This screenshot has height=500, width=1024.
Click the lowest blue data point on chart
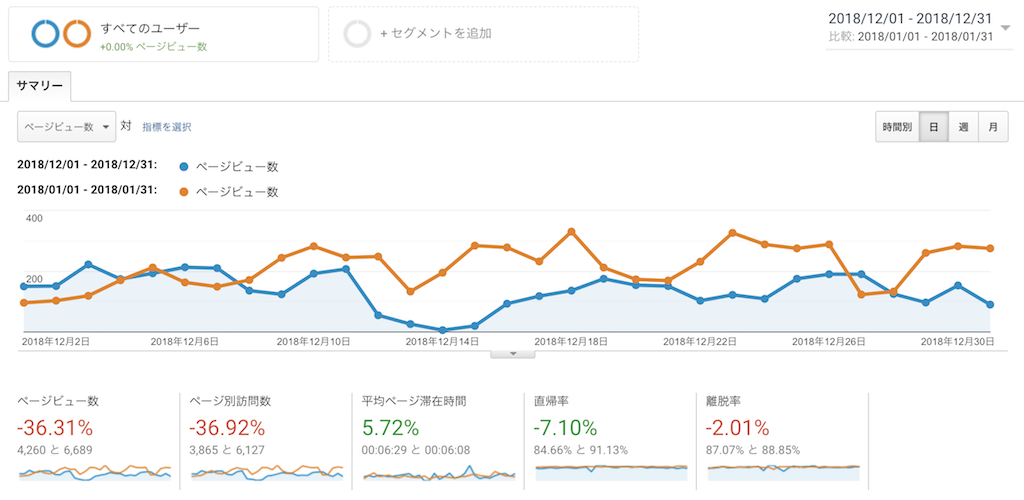click(x=443, y=330)
